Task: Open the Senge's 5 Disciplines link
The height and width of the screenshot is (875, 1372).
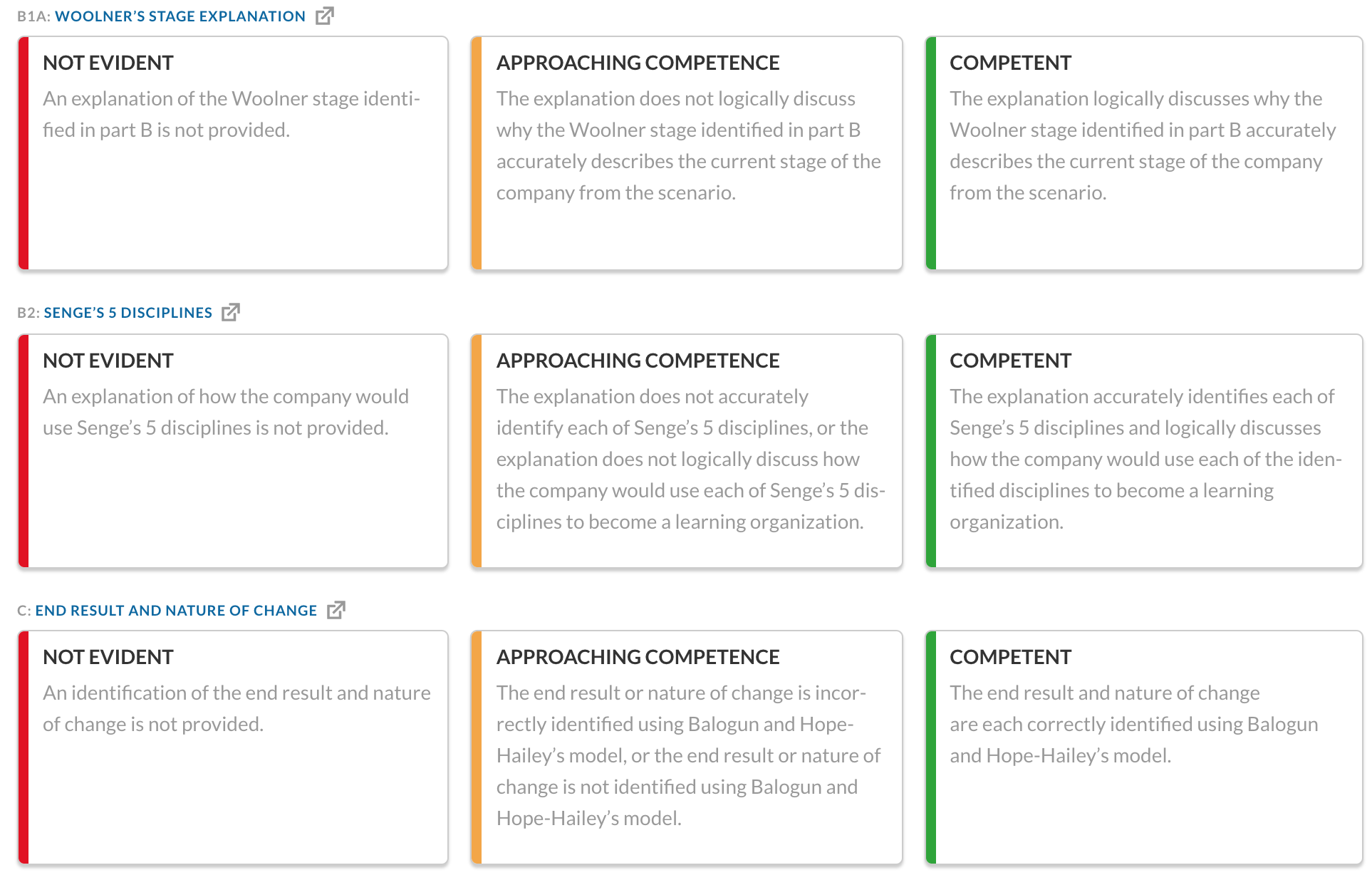Action: click(x=128, y=313)
